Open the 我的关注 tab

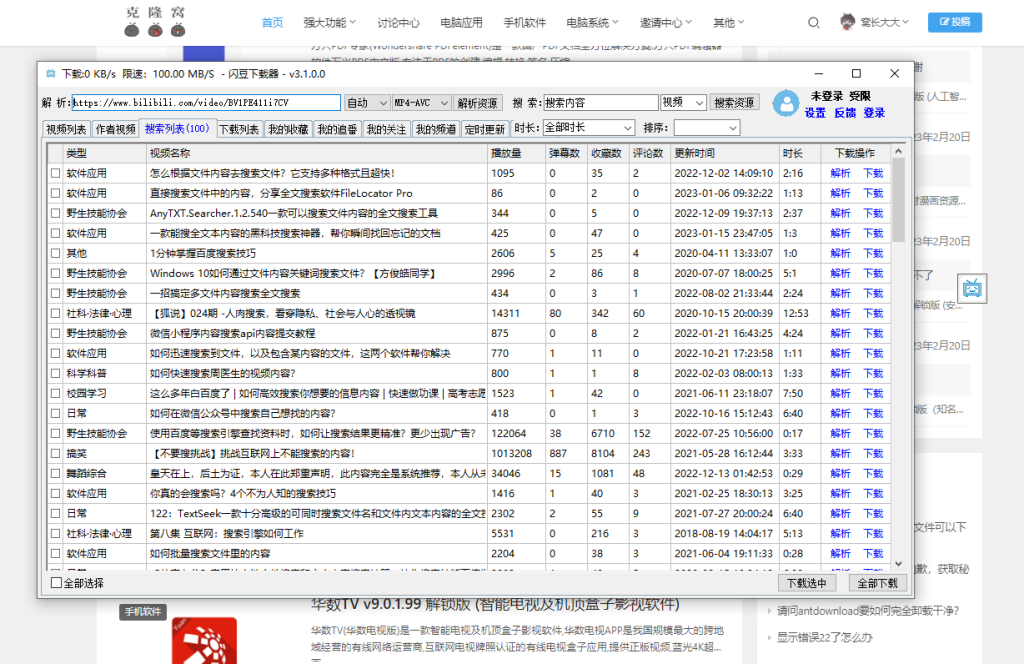click(386, 129)
